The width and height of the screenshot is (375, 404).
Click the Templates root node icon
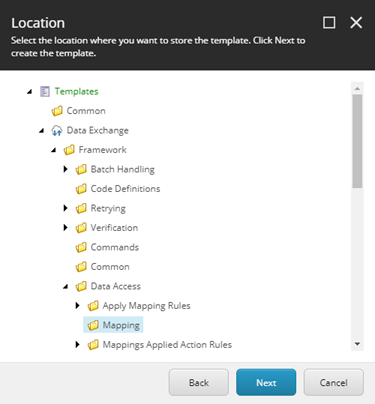[x=45, y=91]
